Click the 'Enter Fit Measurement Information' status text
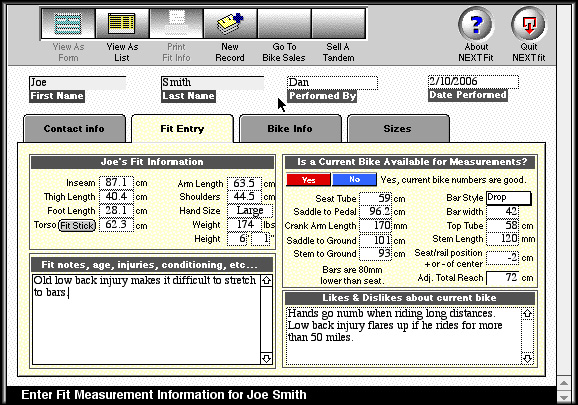The height and width of the screenshot is (405, 578). click(164, 395)
